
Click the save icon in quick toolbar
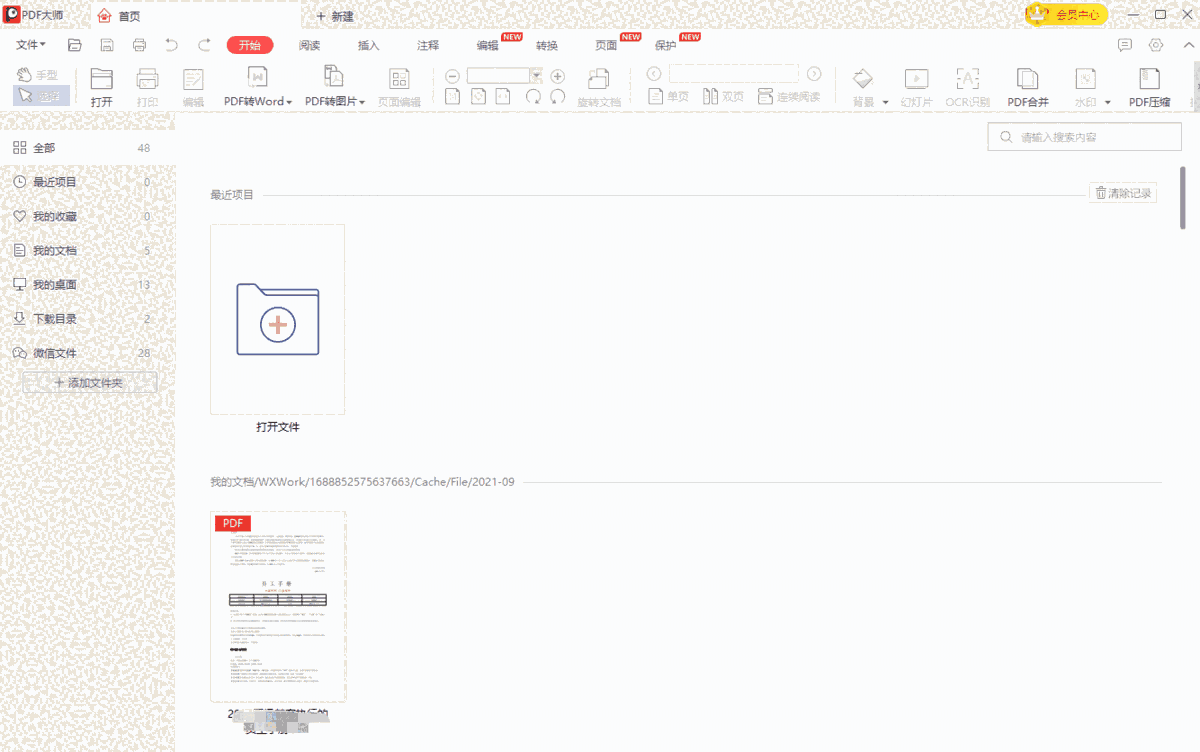click(x=107, y=45)
